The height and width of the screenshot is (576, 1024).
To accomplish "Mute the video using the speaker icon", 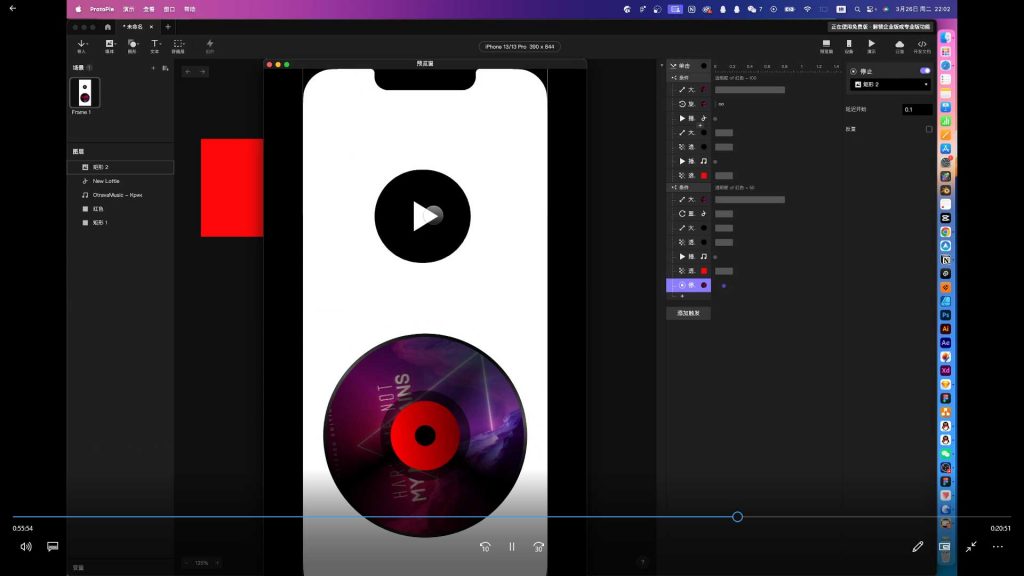I will tap(26, 547).
